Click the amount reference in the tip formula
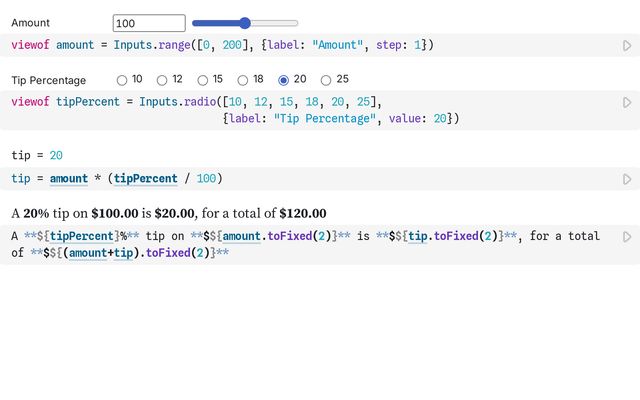This screenshot has height=400, width=640. [69, 179]
